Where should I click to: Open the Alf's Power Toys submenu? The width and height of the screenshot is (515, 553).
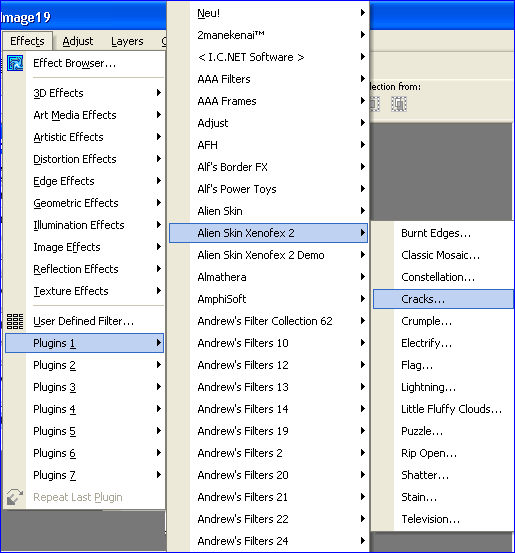tap(268, 189)
